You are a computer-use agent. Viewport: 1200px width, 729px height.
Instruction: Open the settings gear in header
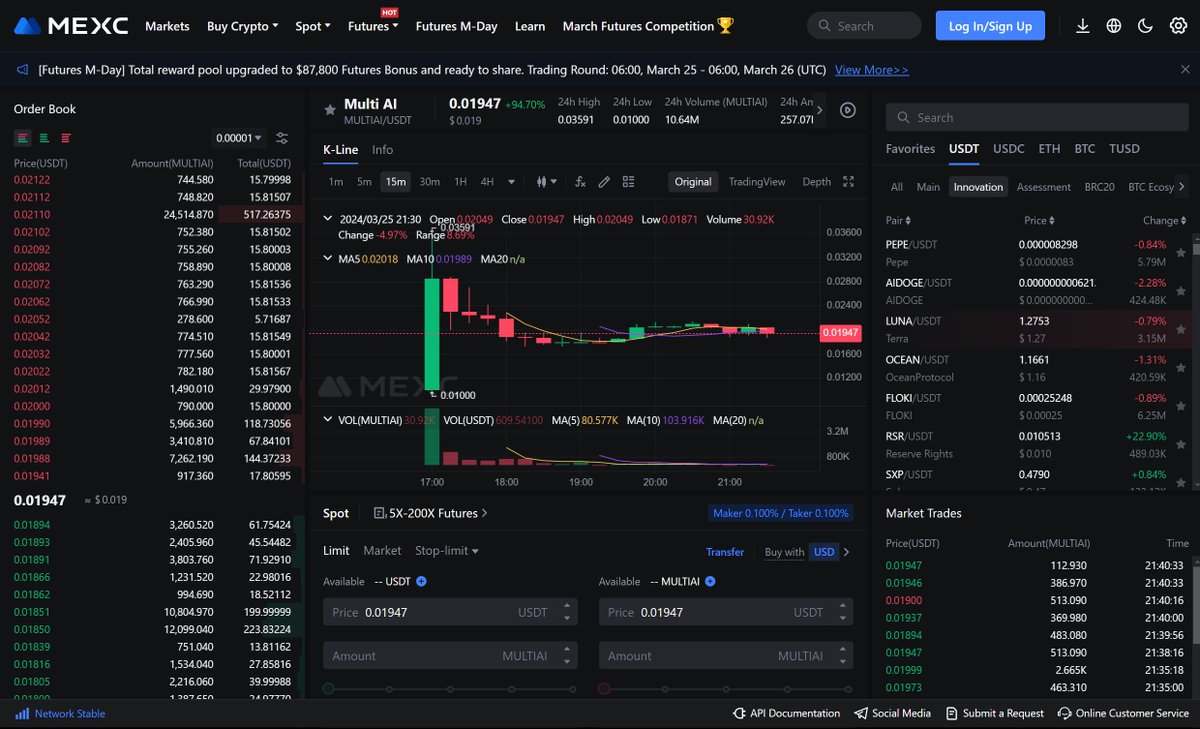[x=1178, y=26]
